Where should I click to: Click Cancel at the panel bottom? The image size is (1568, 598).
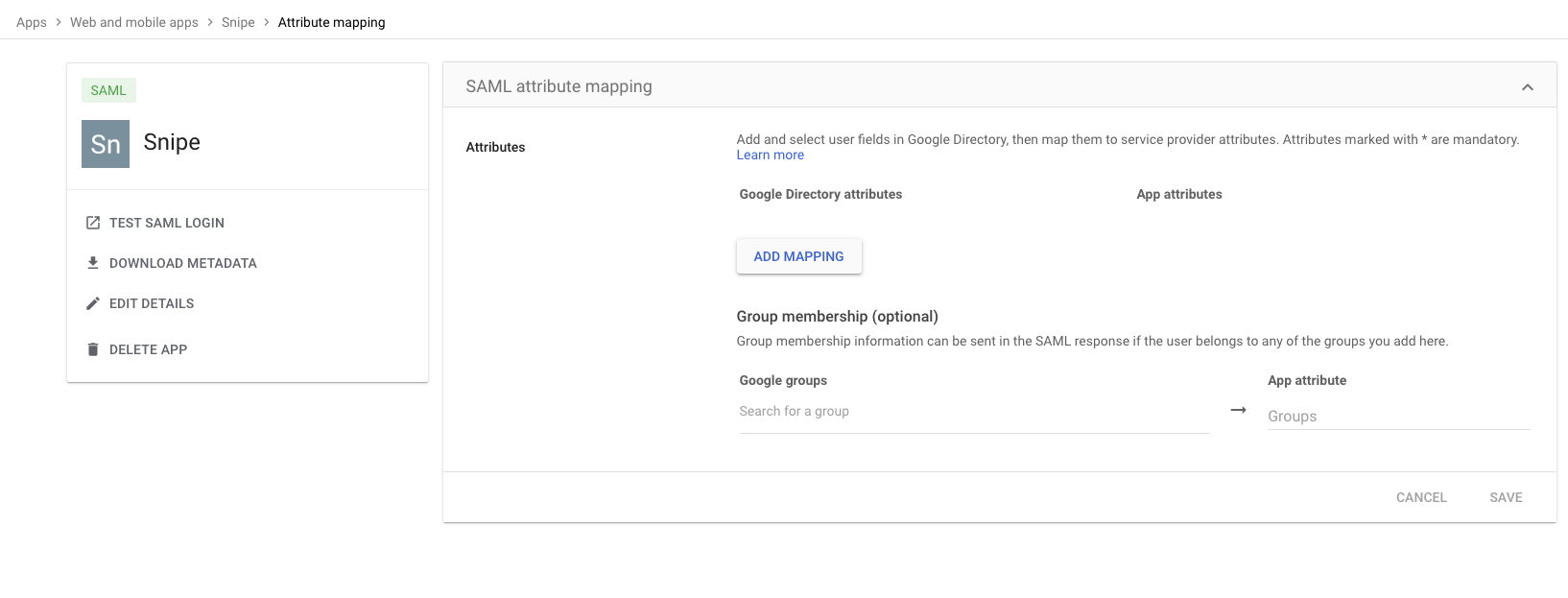(1421, 497)
